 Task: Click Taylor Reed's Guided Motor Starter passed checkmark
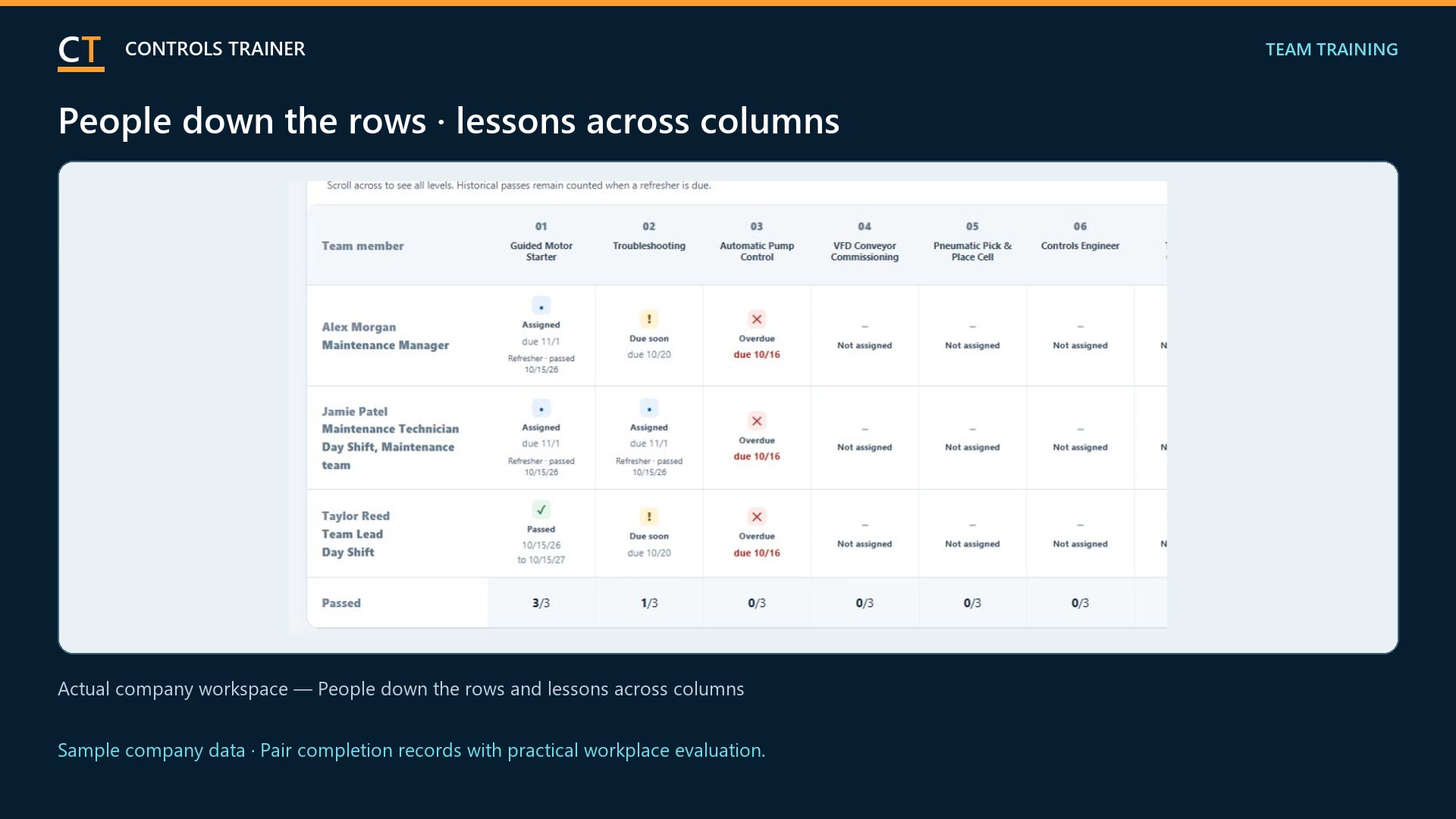point(541,510)
